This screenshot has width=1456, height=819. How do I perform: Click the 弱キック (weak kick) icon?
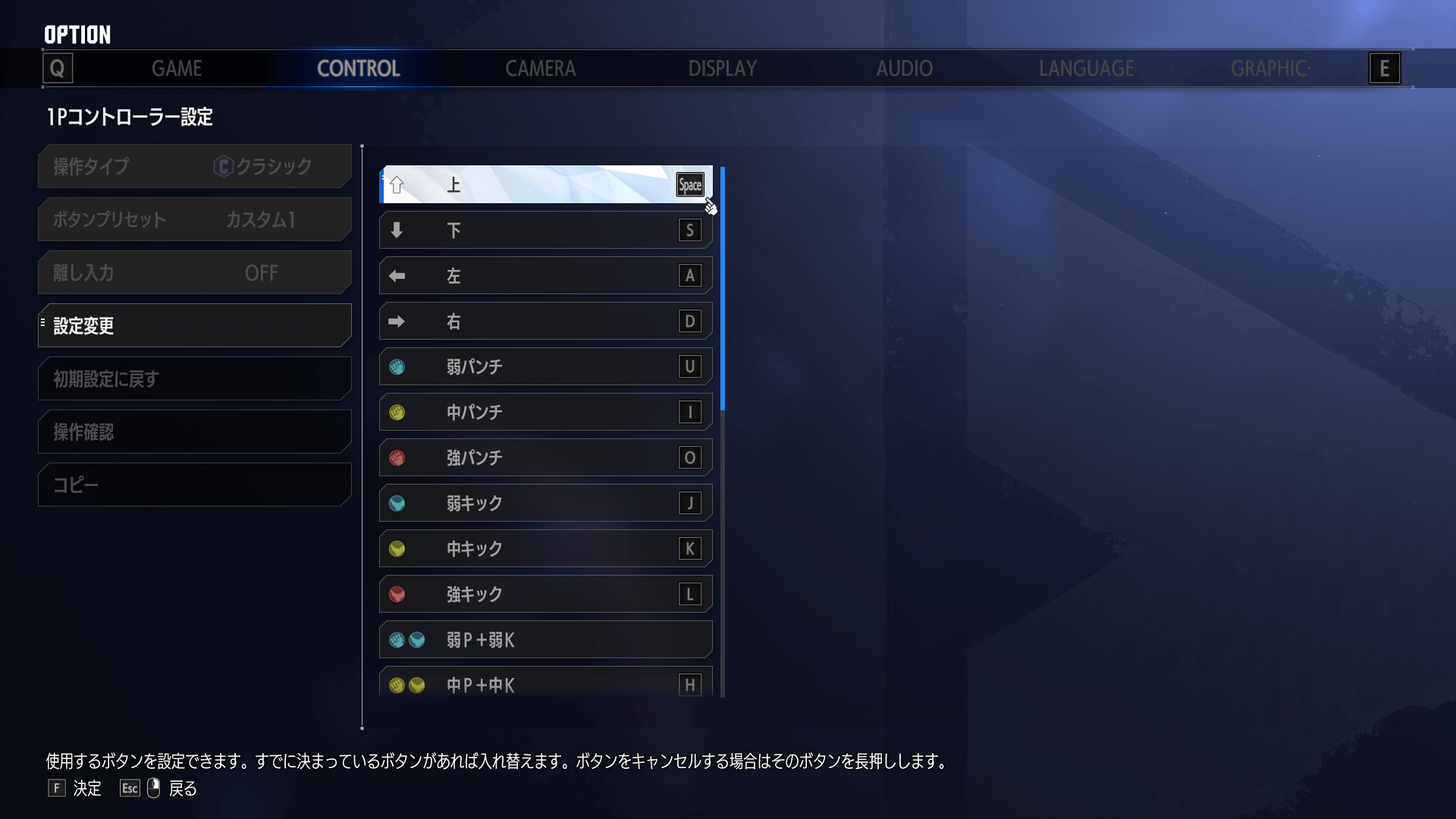[x=397, y=503]
